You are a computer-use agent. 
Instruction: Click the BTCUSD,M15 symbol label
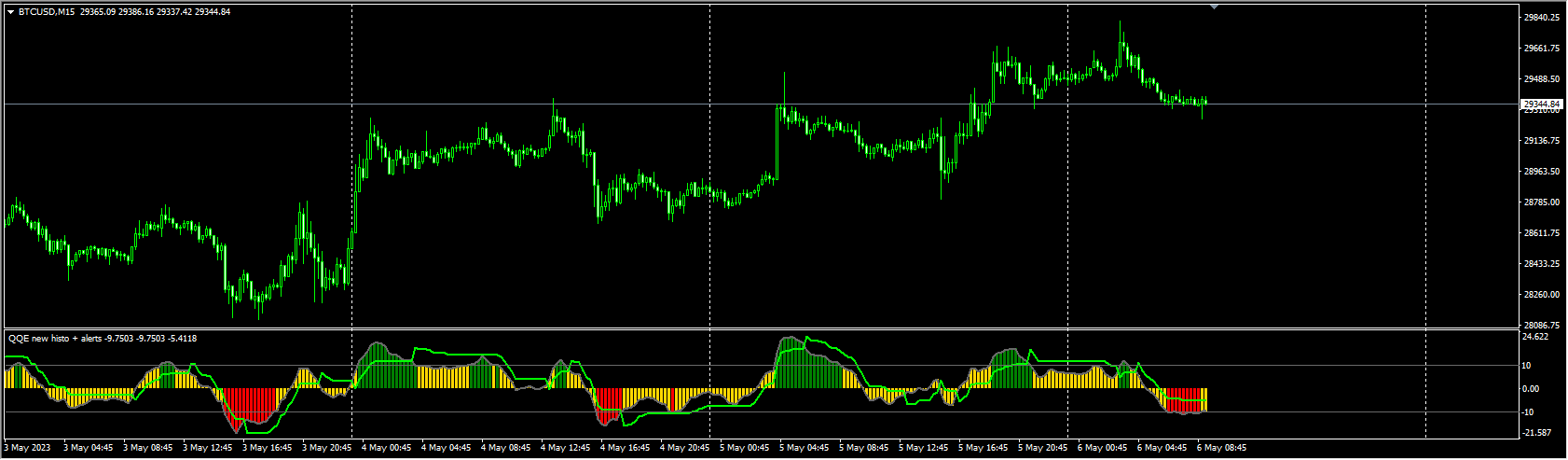(x=47, y=11)
